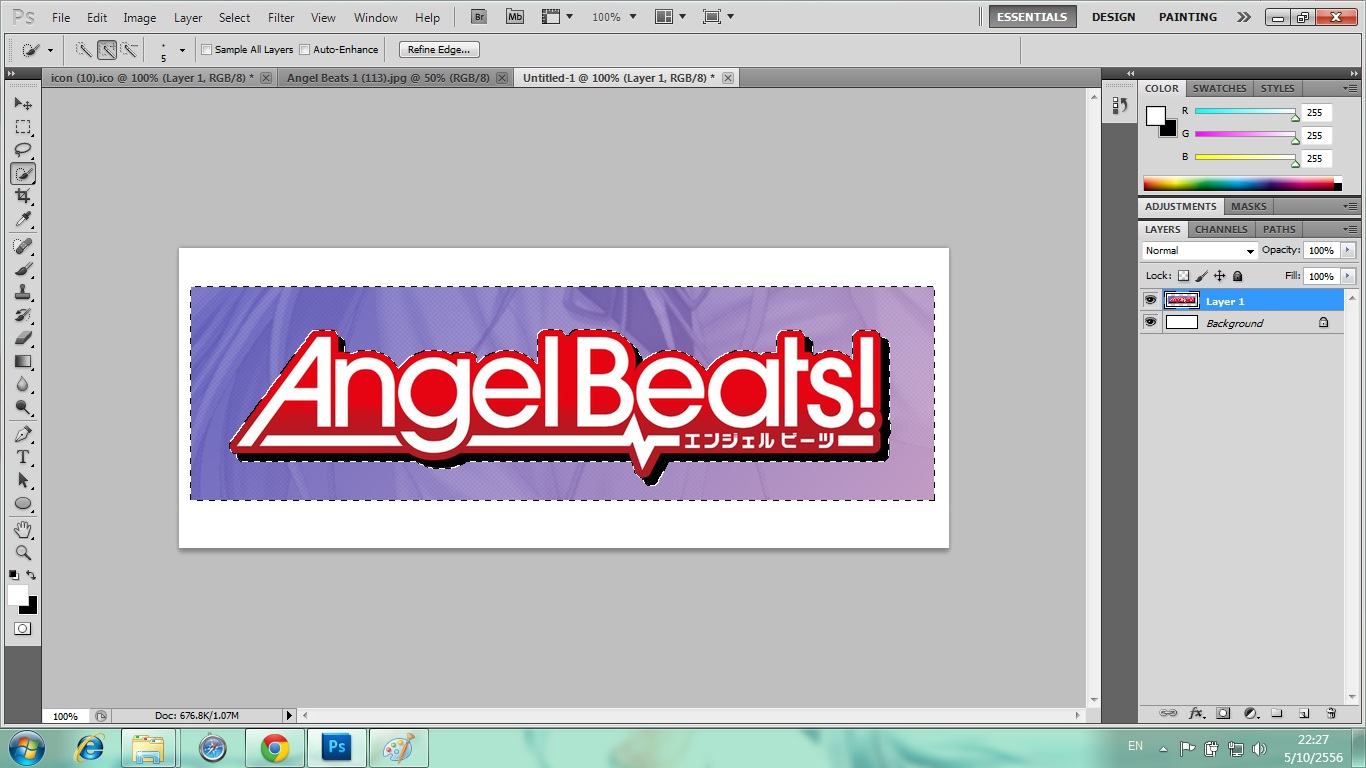Select the Zoom tool

tap(23, 552)
